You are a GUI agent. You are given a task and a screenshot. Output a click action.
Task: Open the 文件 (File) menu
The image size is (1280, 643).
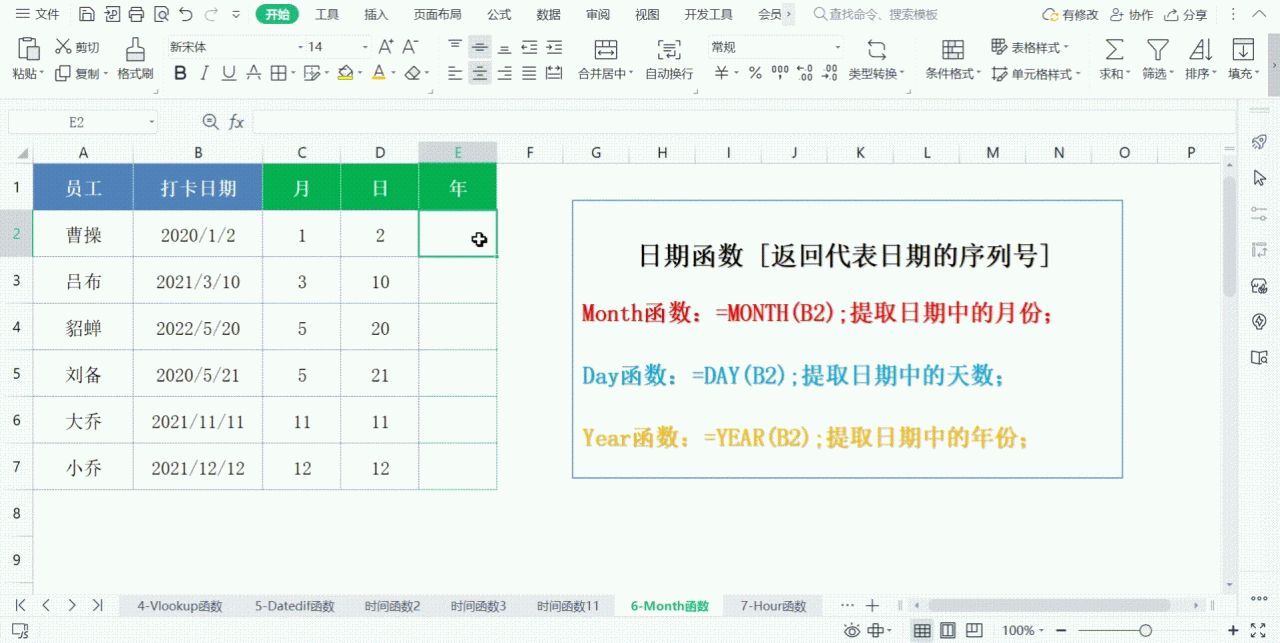tap(38, 15)
